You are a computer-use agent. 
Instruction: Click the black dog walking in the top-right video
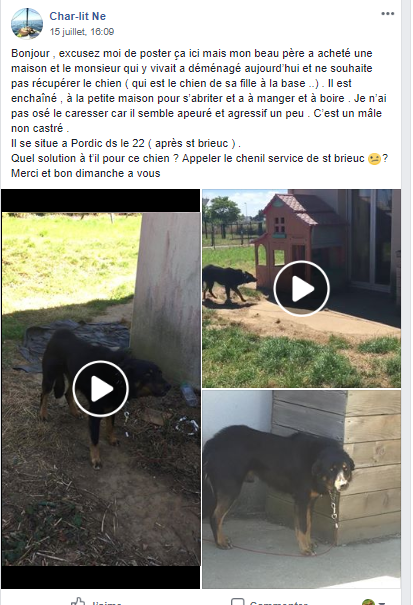tap(229, 282)
